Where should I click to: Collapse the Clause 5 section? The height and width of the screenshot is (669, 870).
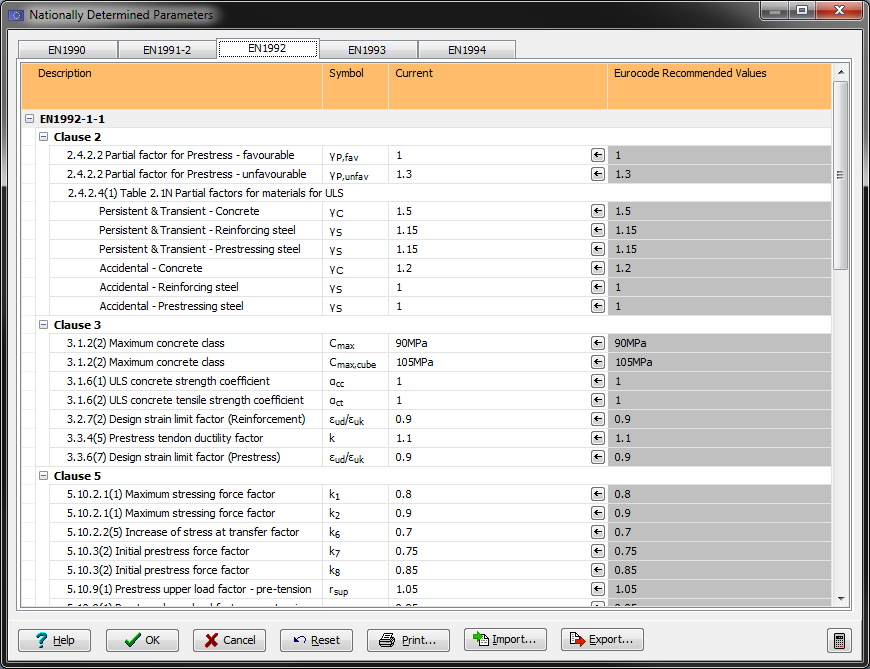pyautogui.click(x=43, y=475)
